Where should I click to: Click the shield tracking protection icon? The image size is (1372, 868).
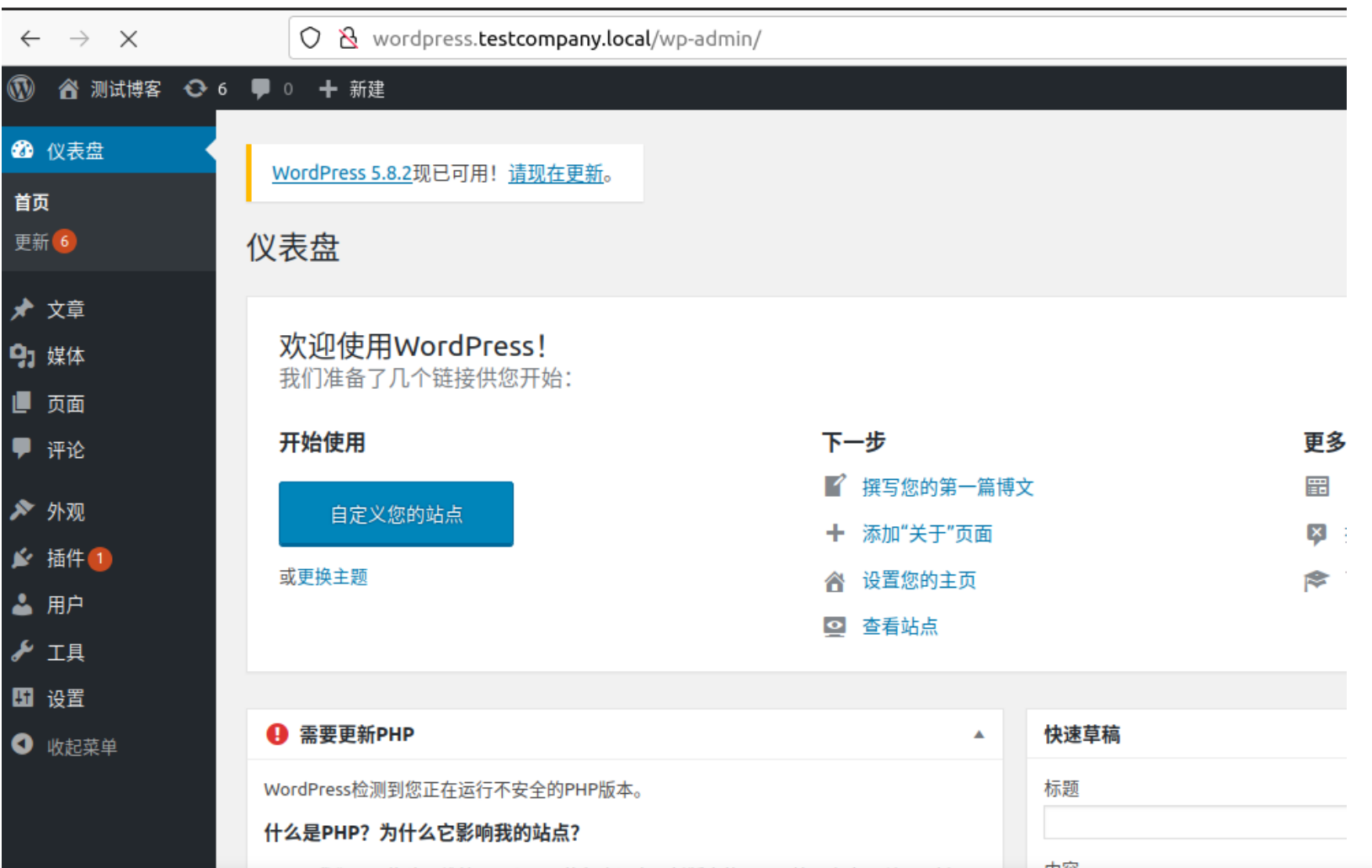310,38
